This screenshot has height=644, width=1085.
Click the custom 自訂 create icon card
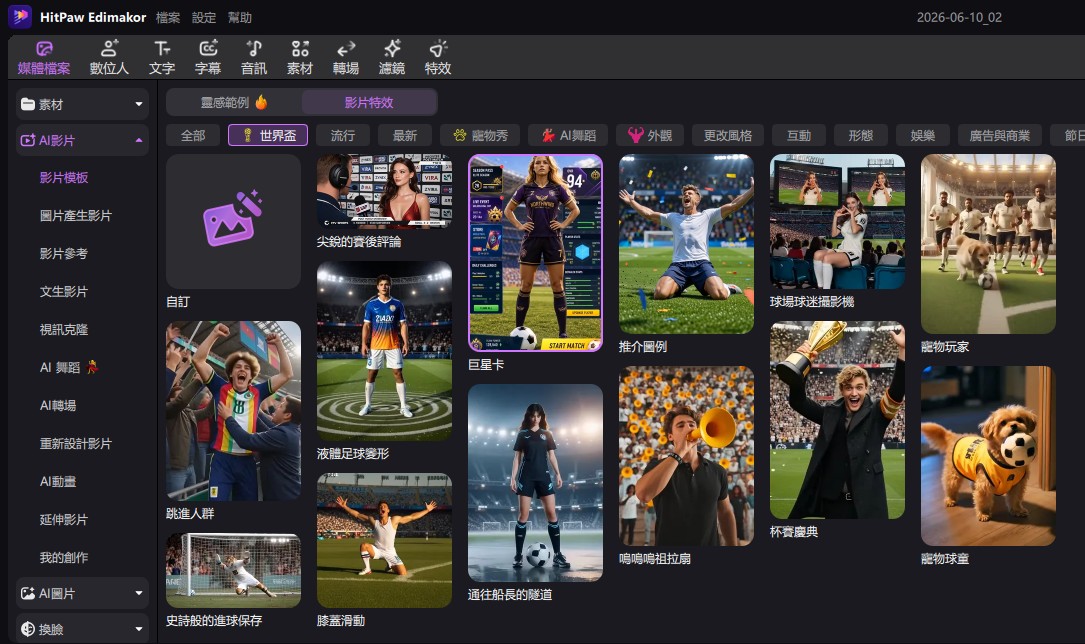[233, 221]
